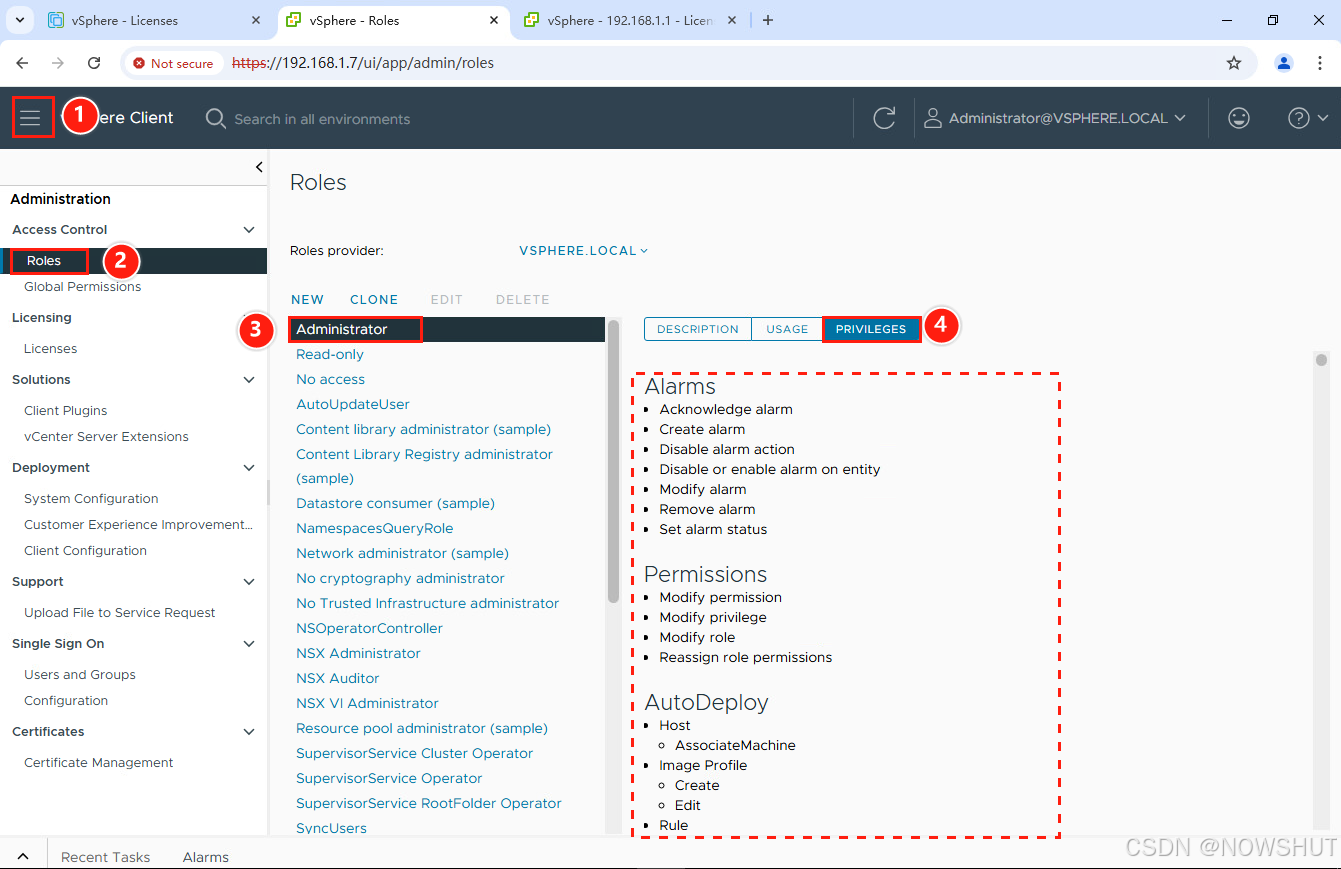Switch to the vSphere - 192.168.1.1 browser tab

tap(630, 20)
